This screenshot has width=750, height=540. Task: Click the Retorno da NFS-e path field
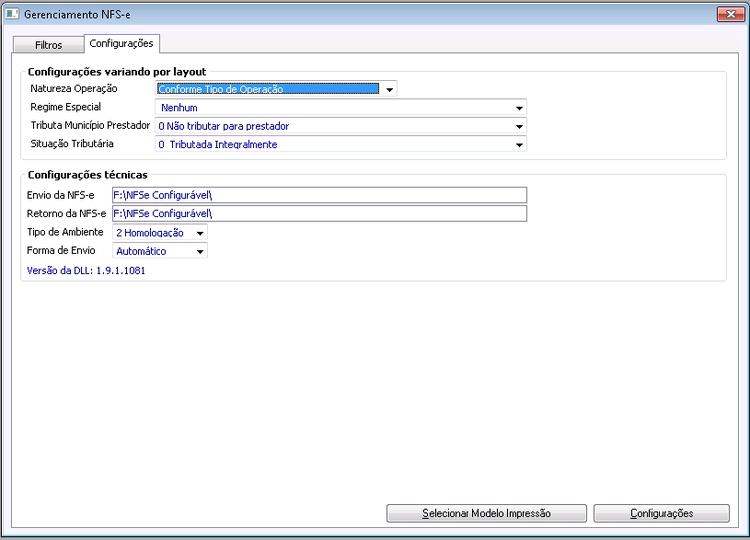tap(318, 214)
